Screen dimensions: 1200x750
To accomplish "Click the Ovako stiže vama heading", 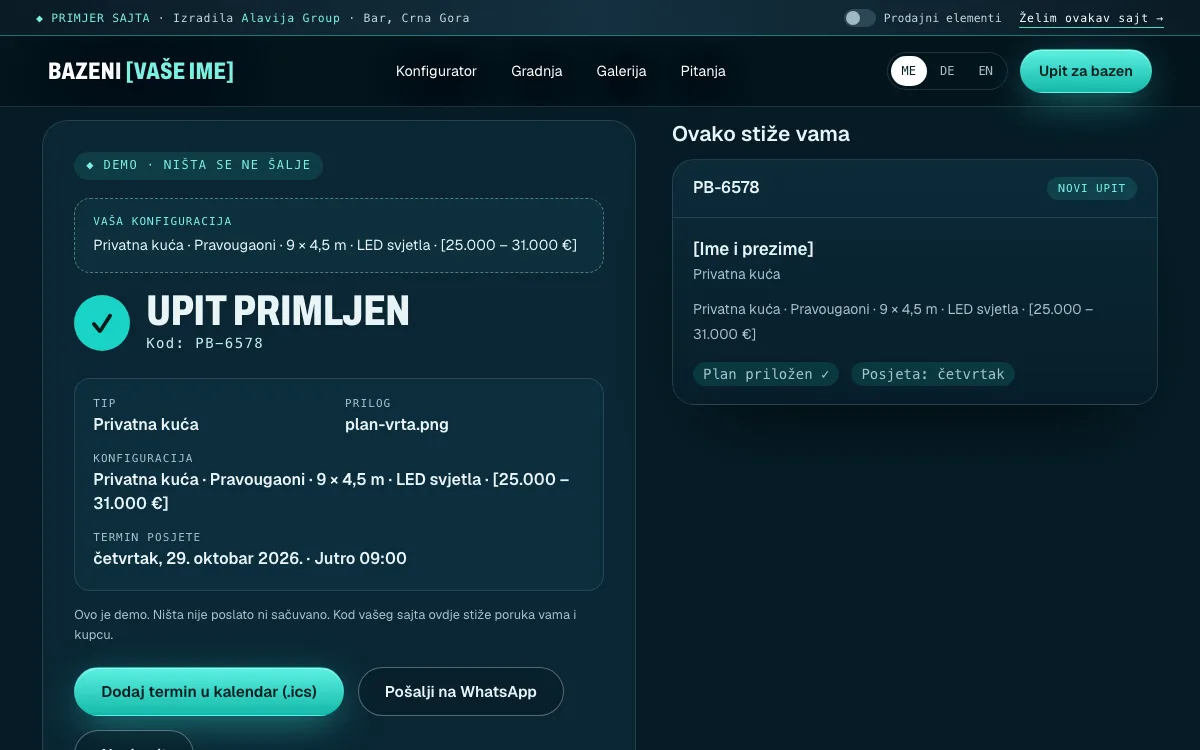I will click(761, 134).
